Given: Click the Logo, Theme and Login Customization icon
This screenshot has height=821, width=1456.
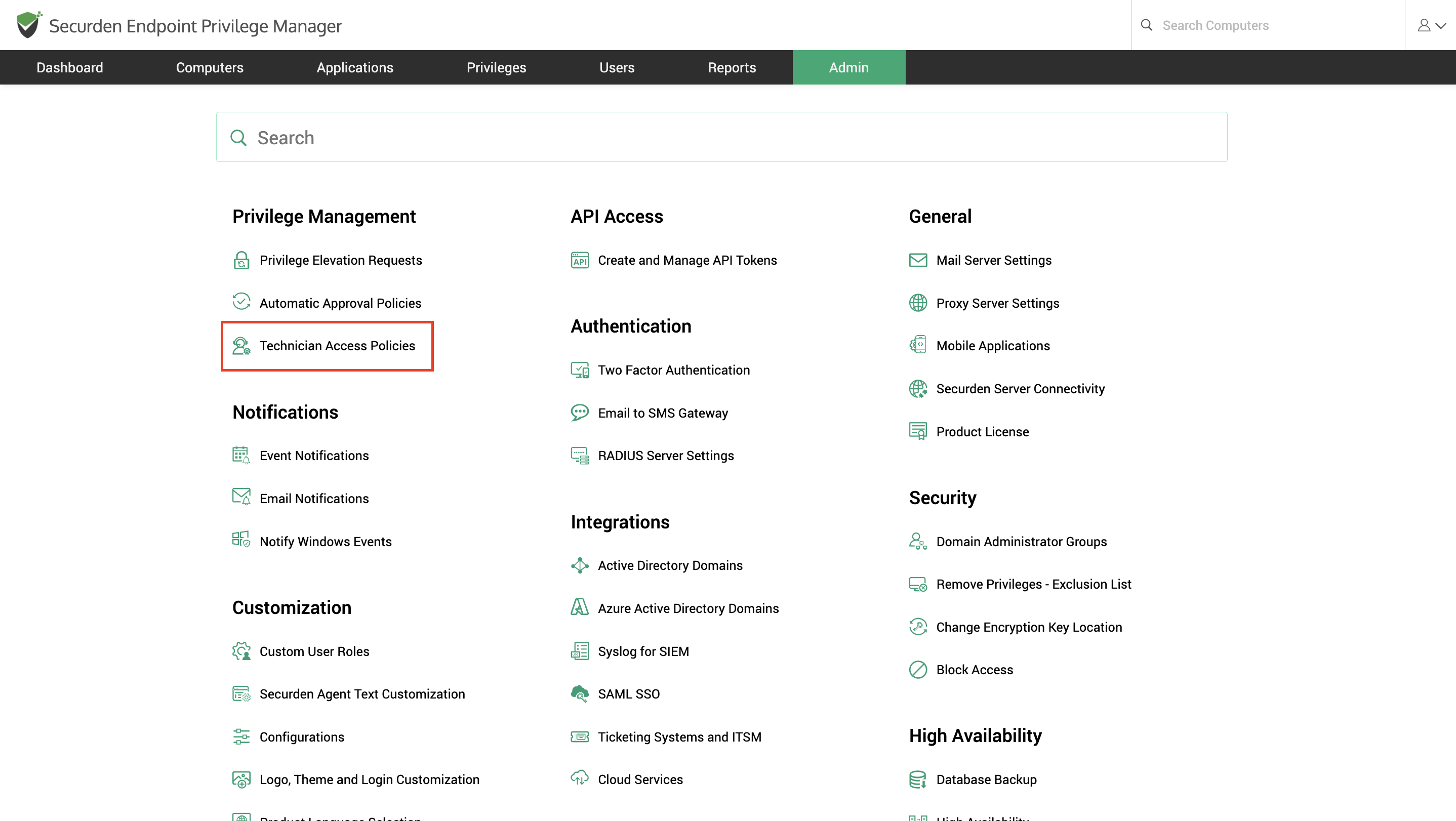Looking at the screenshot, I should tap(241, 779).
